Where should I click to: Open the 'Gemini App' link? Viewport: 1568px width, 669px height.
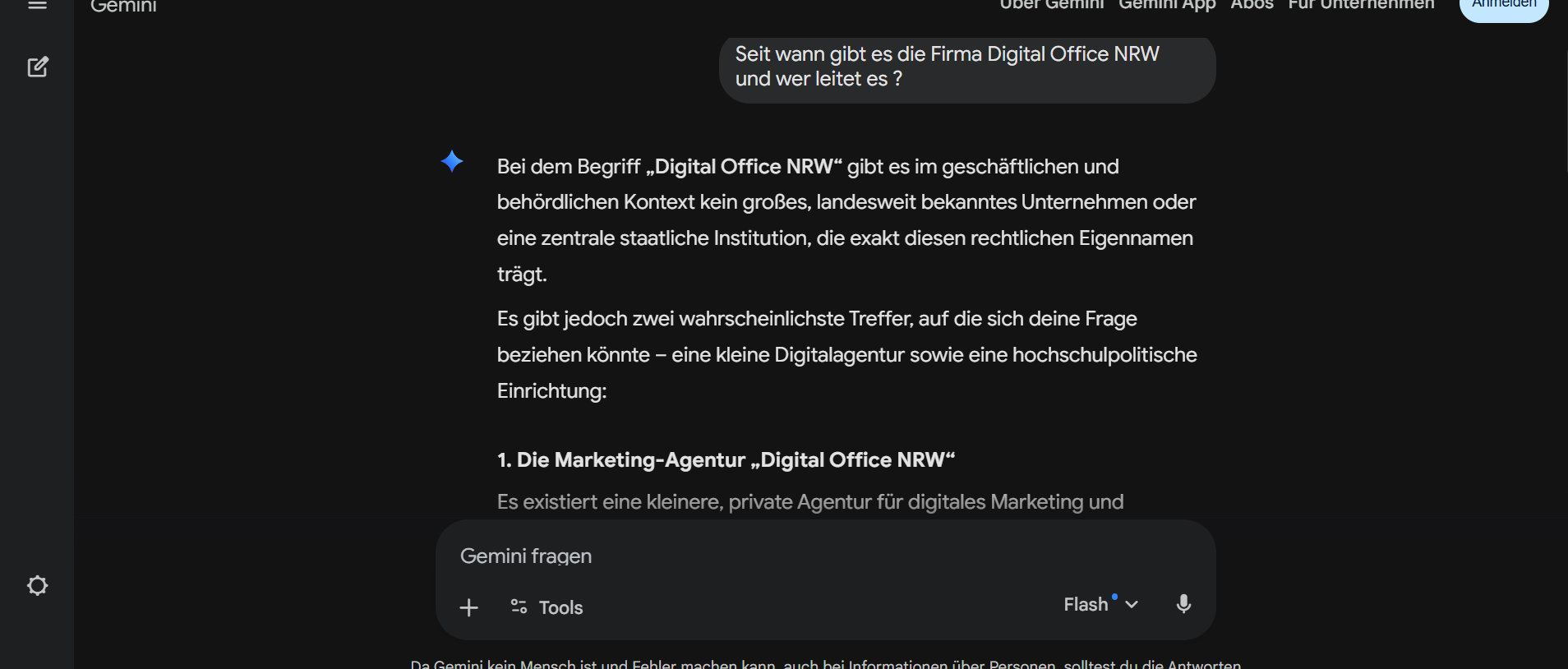point(1167,4)
